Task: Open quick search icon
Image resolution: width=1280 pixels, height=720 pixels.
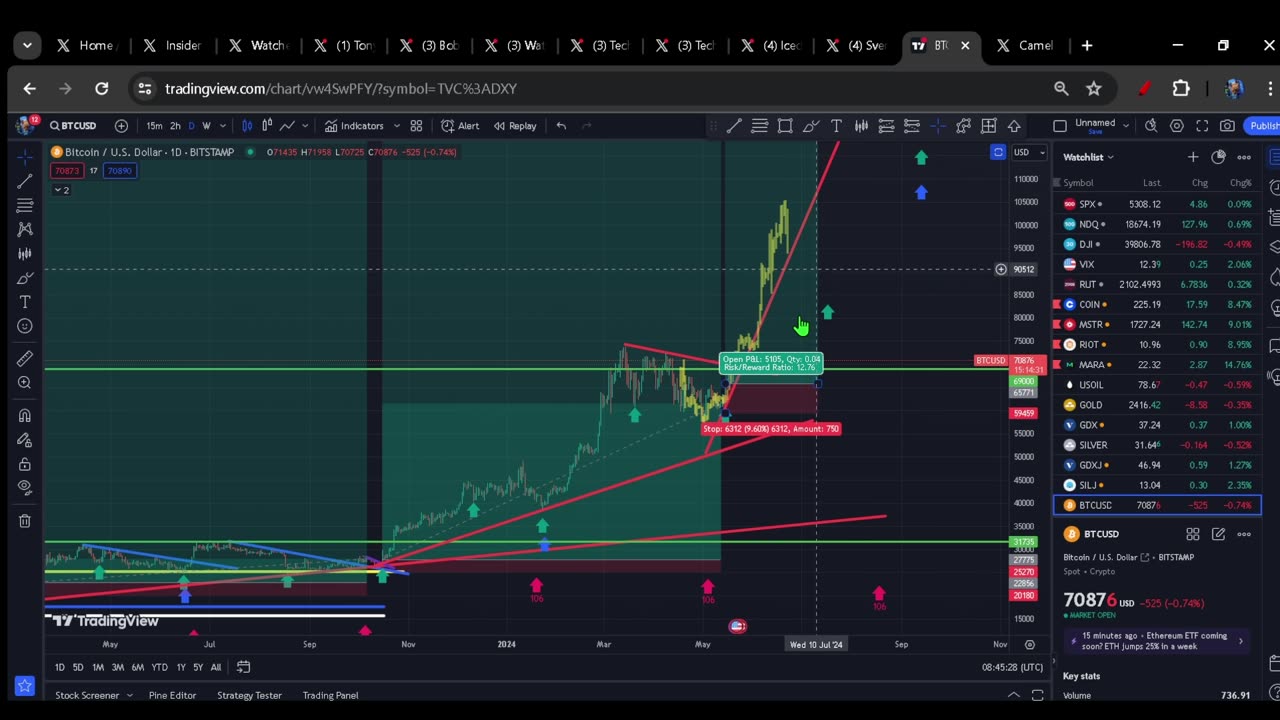Action: (1151, 126)
